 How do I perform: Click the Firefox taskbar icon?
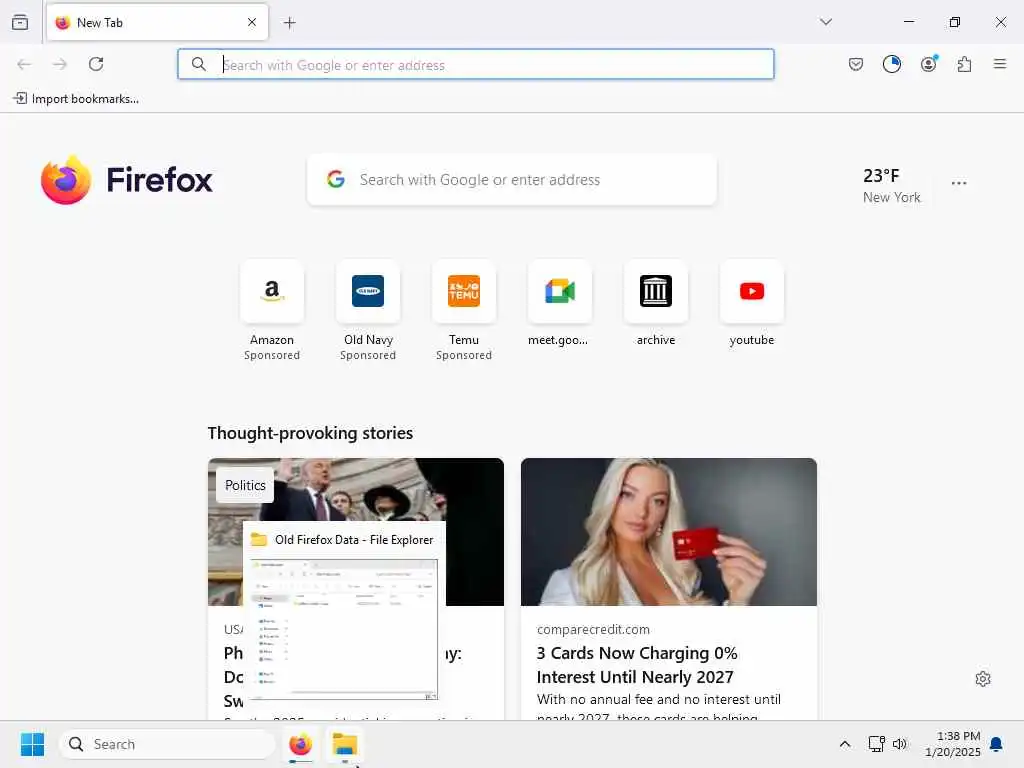click(x=300, y=744)
